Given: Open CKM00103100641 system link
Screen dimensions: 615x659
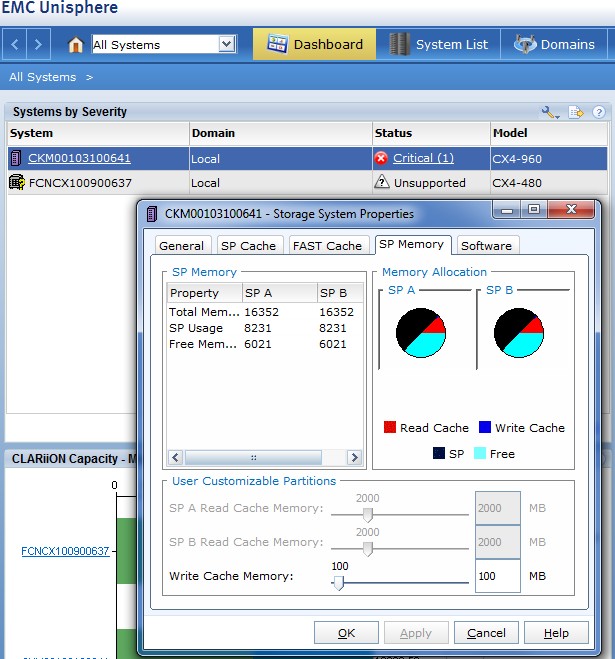Looking at the screenshot, I should [79, 158].
